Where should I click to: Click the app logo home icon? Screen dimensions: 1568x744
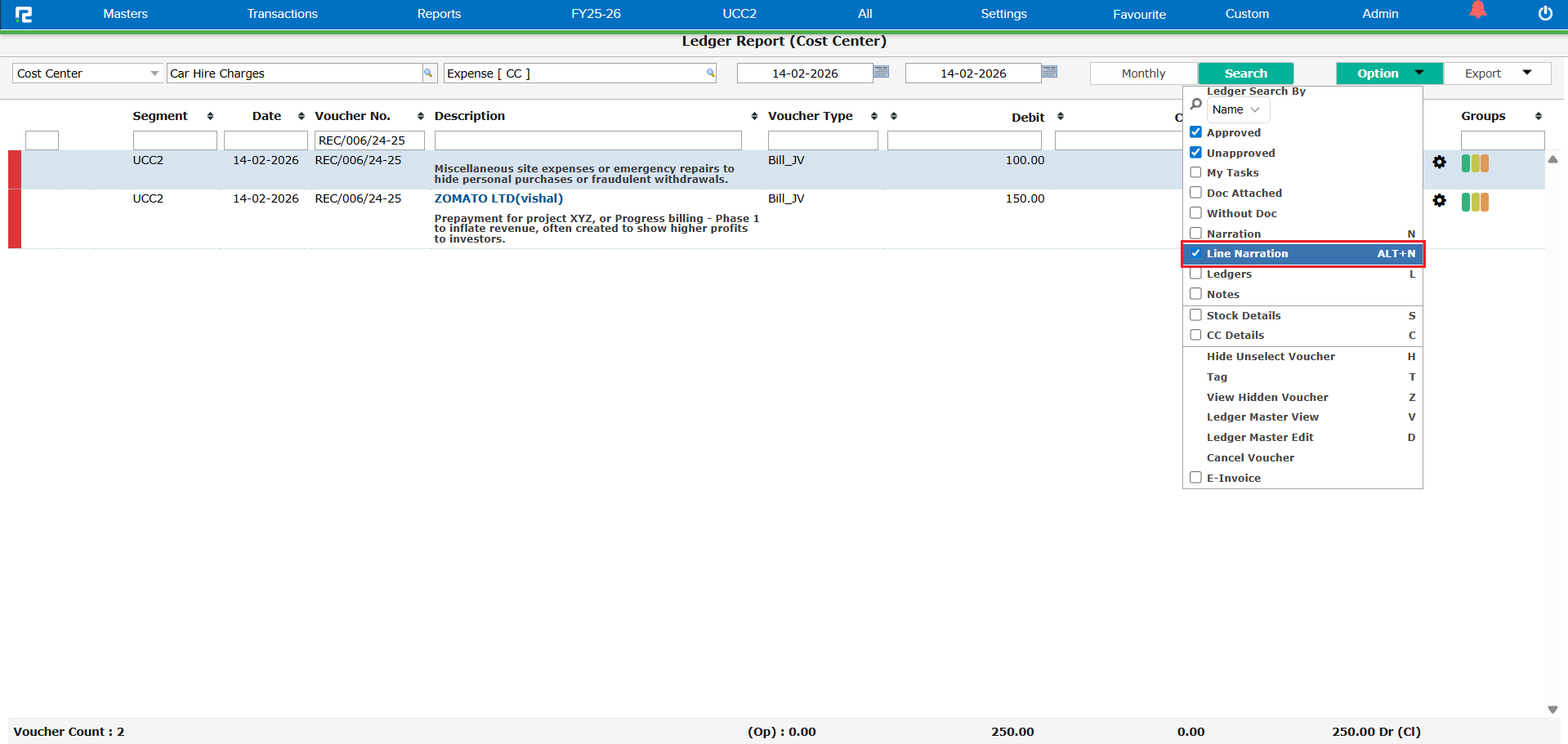click(x=24, y=14)
